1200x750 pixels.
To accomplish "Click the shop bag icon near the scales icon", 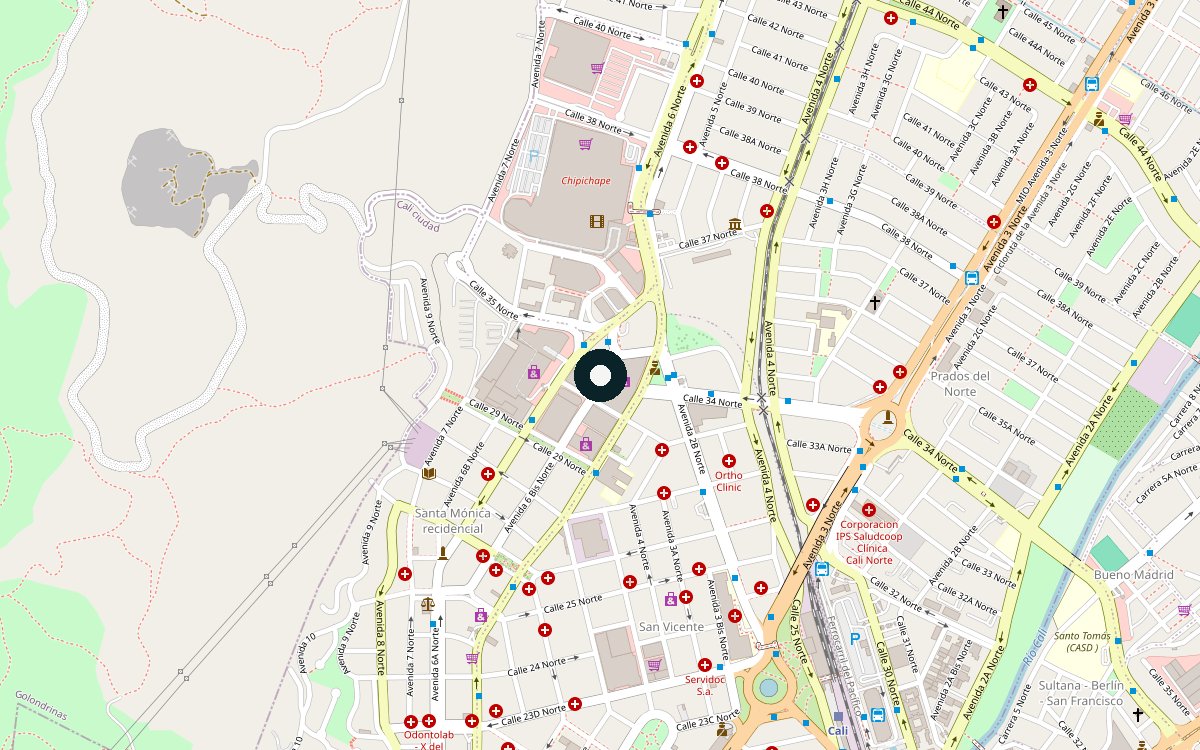I will pos(481,615).
